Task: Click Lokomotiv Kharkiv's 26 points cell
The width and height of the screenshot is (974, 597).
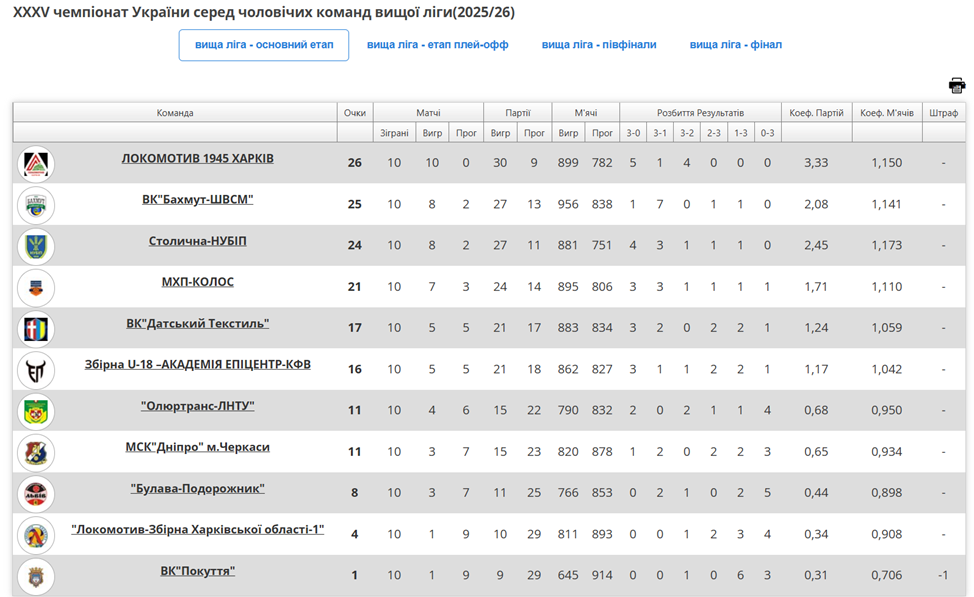Action: pos(355,163)
